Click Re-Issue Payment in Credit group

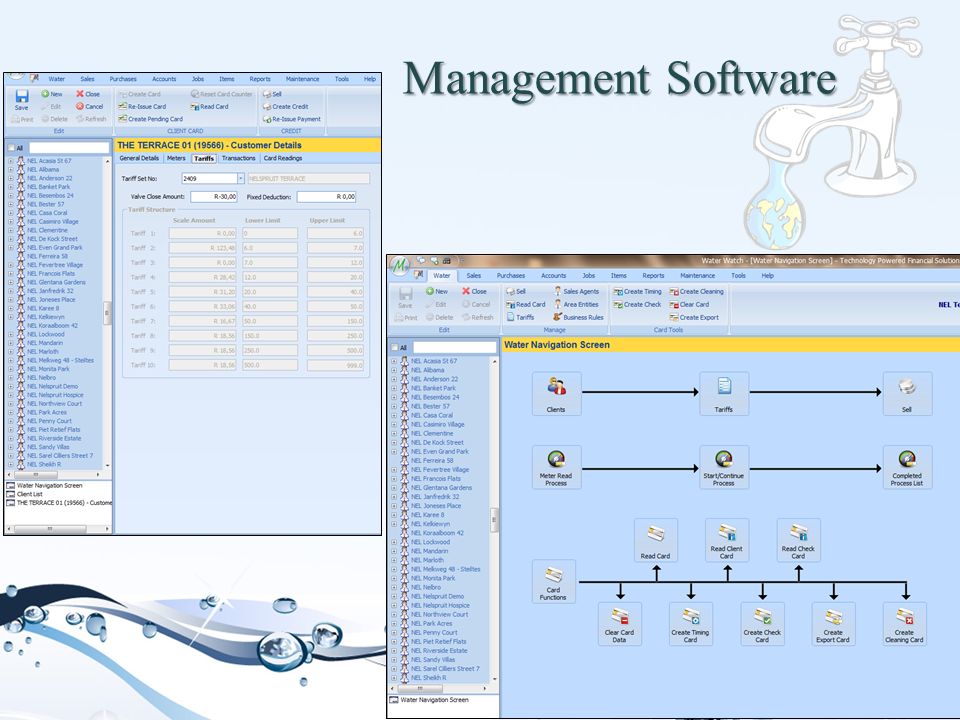pos(292,119)
